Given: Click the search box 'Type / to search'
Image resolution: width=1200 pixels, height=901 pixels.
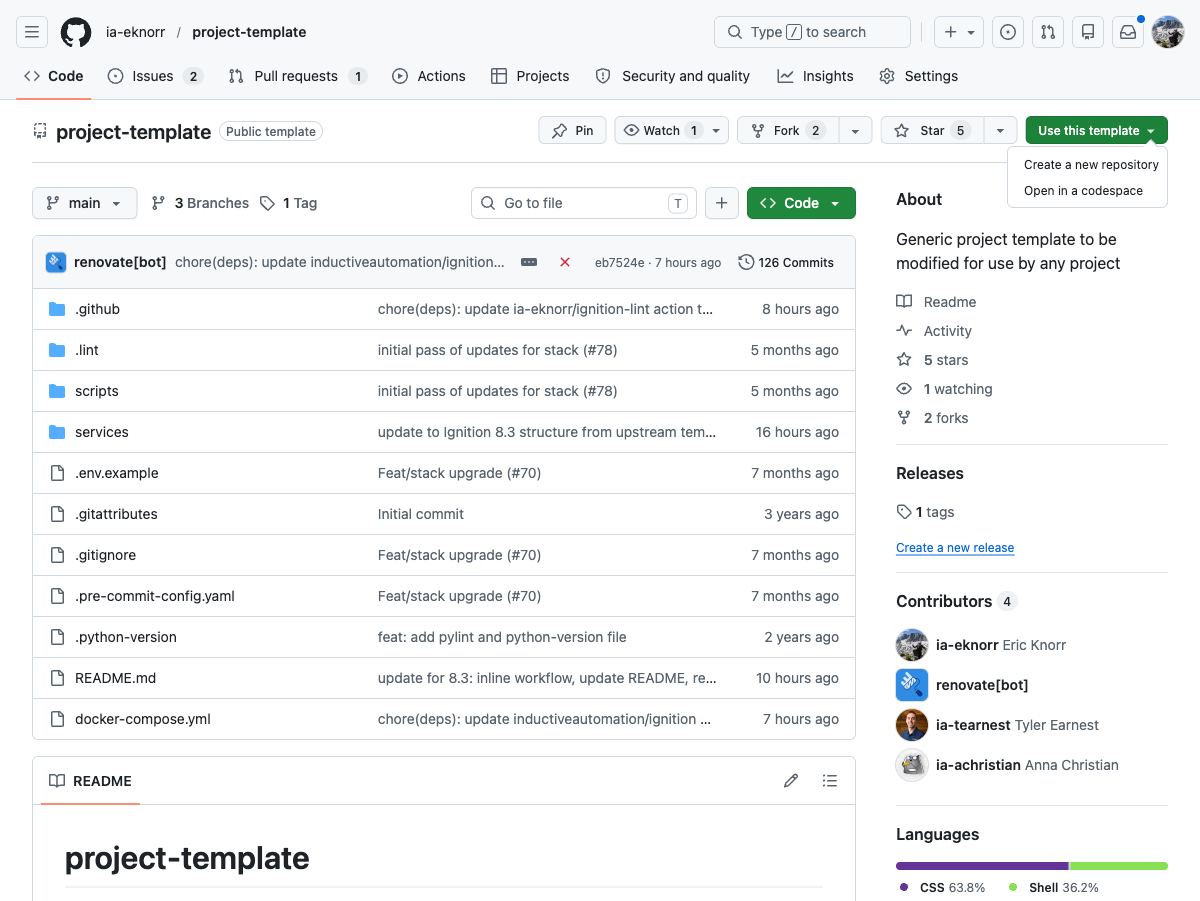Looking at the screenshot, I should (x=812, y=32).
